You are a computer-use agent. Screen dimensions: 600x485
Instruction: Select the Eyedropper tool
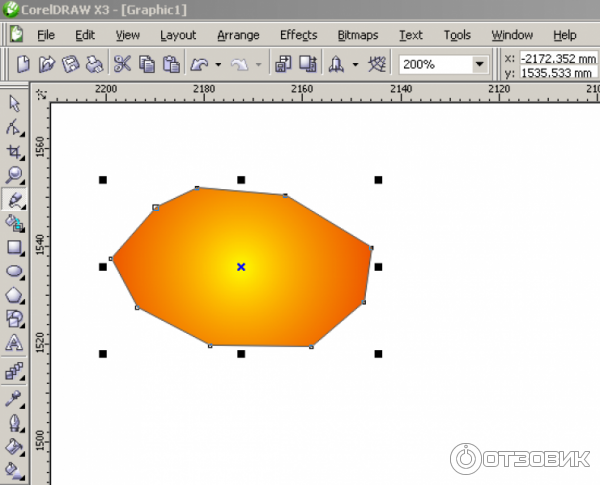coord(14,398)
